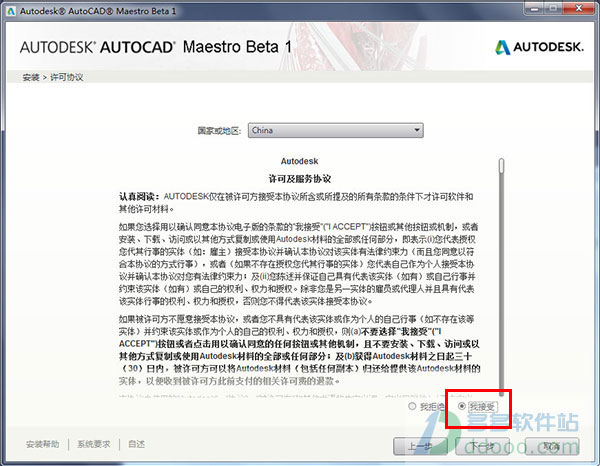600x466 pixels.
Task: Click the license agreement scrollbar thumb
Action: tap(502, 166)
